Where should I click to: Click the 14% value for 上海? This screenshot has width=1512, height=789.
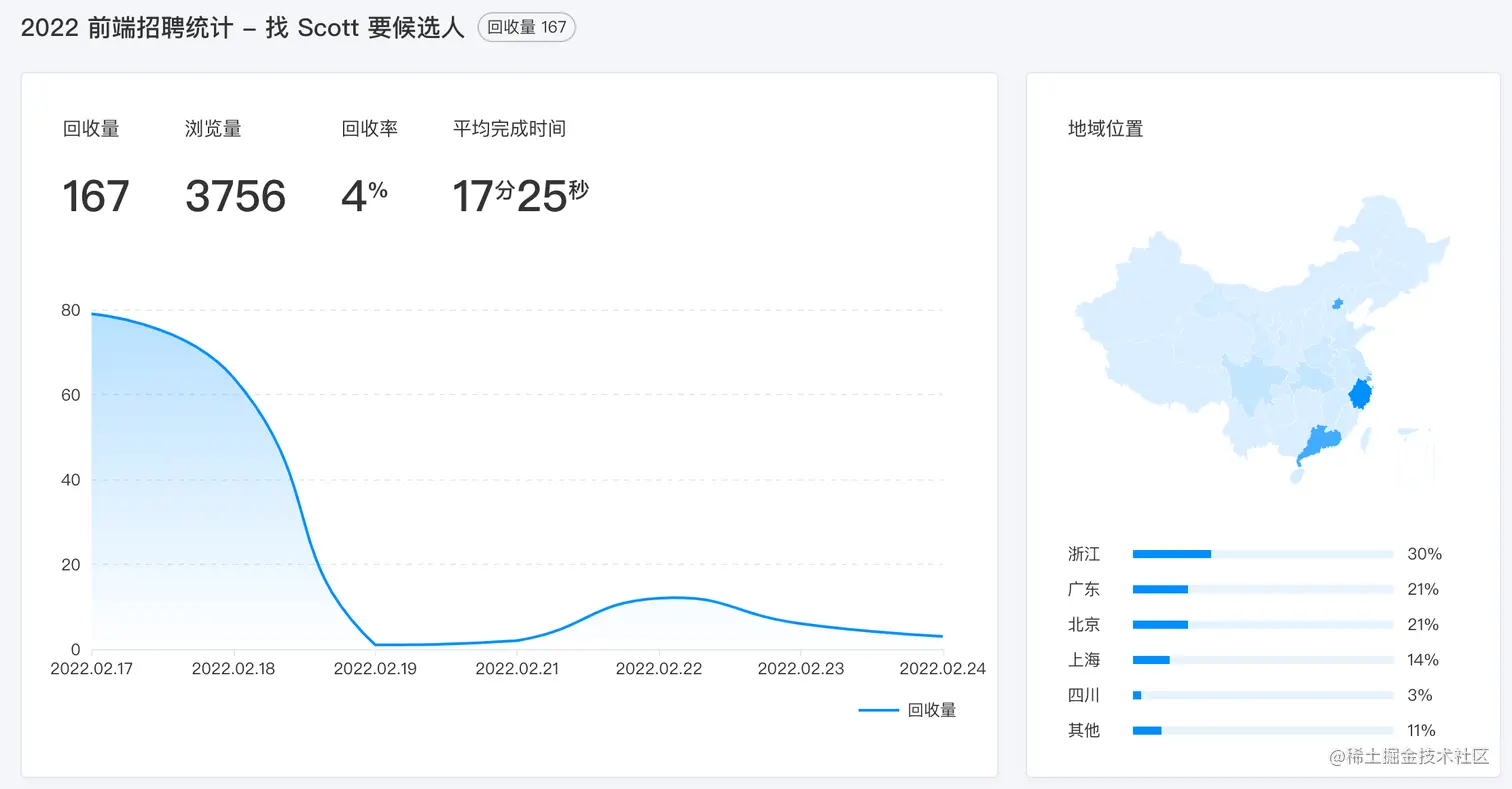pos(1423,660)
